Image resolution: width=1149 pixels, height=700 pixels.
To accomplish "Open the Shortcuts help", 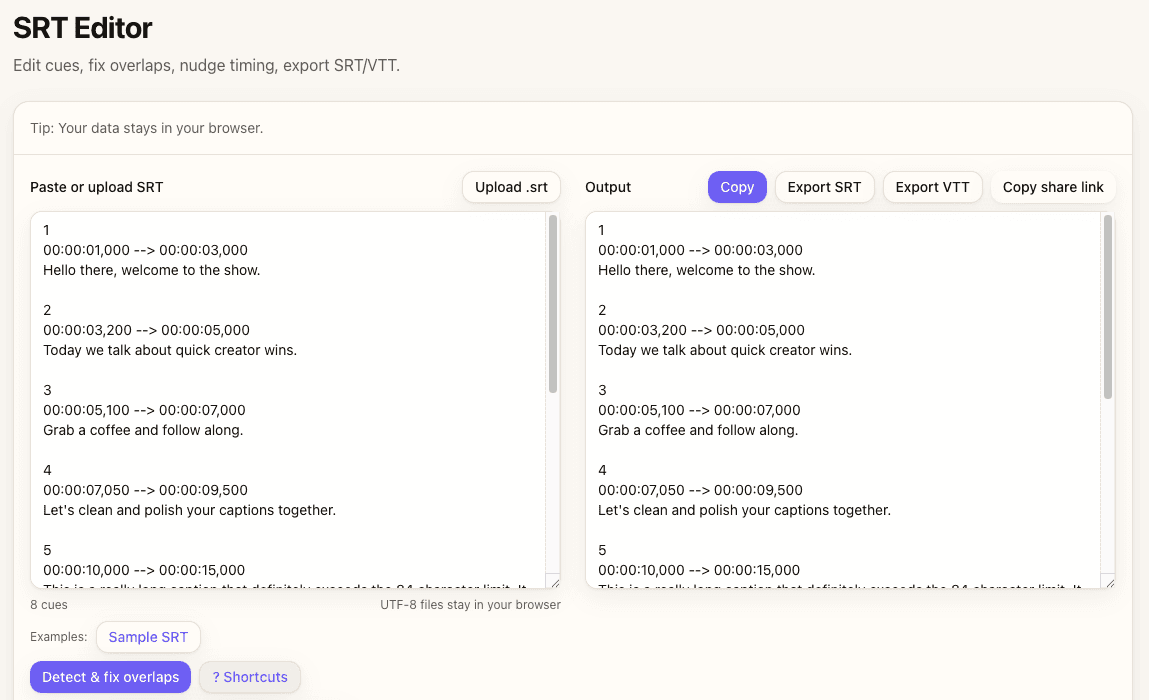I will [249, 677].
